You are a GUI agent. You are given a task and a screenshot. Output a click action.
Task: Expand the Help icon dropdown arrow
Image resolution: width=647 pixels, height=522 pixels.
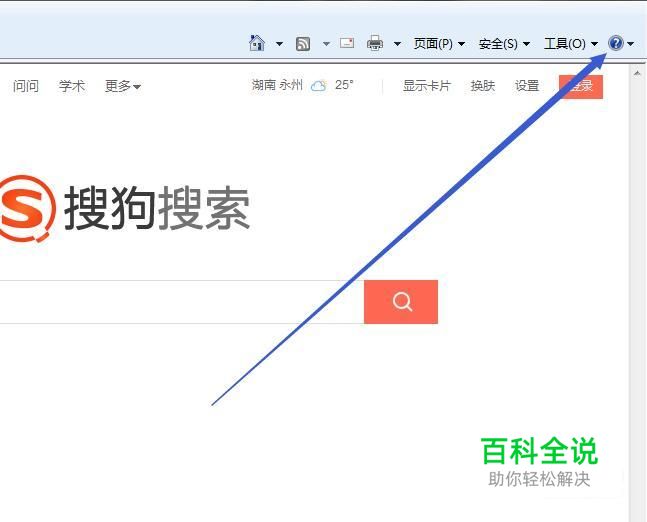(x=630, y=43)
